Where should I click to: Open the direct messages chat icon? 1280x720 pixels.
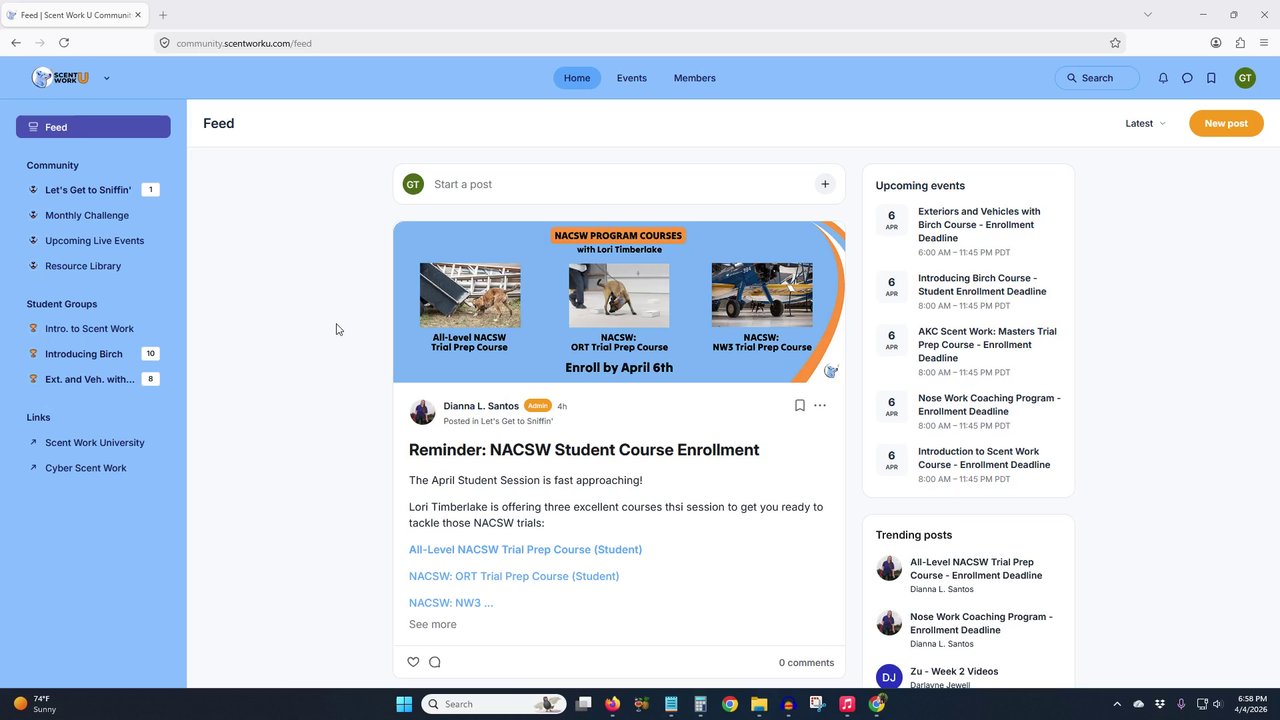point(1187,78)
